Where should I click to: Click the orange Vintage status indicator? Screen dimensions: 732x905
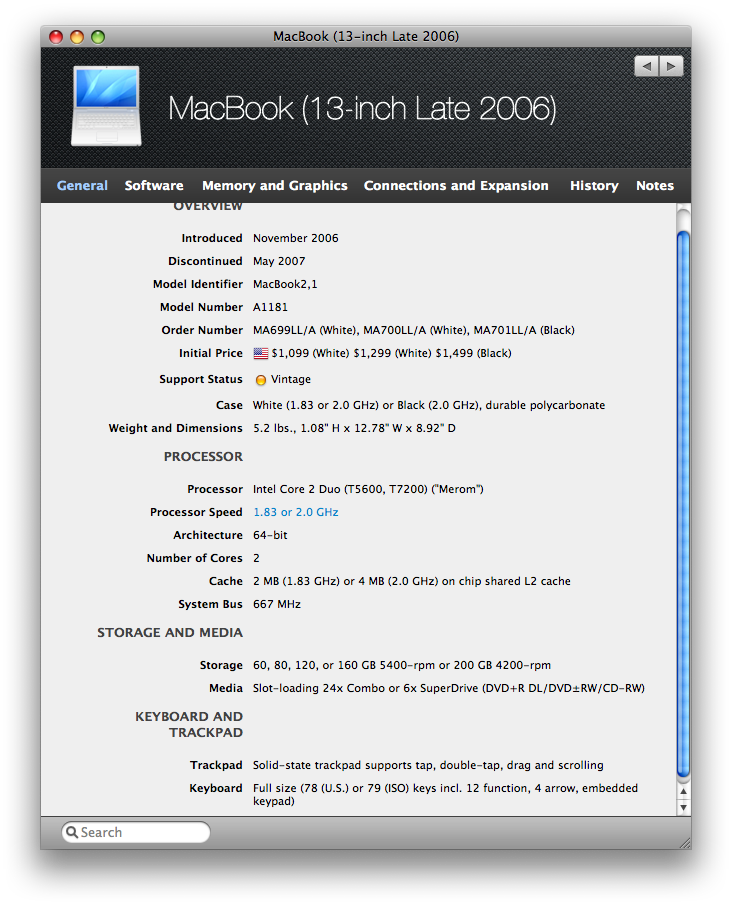(261, 380)
